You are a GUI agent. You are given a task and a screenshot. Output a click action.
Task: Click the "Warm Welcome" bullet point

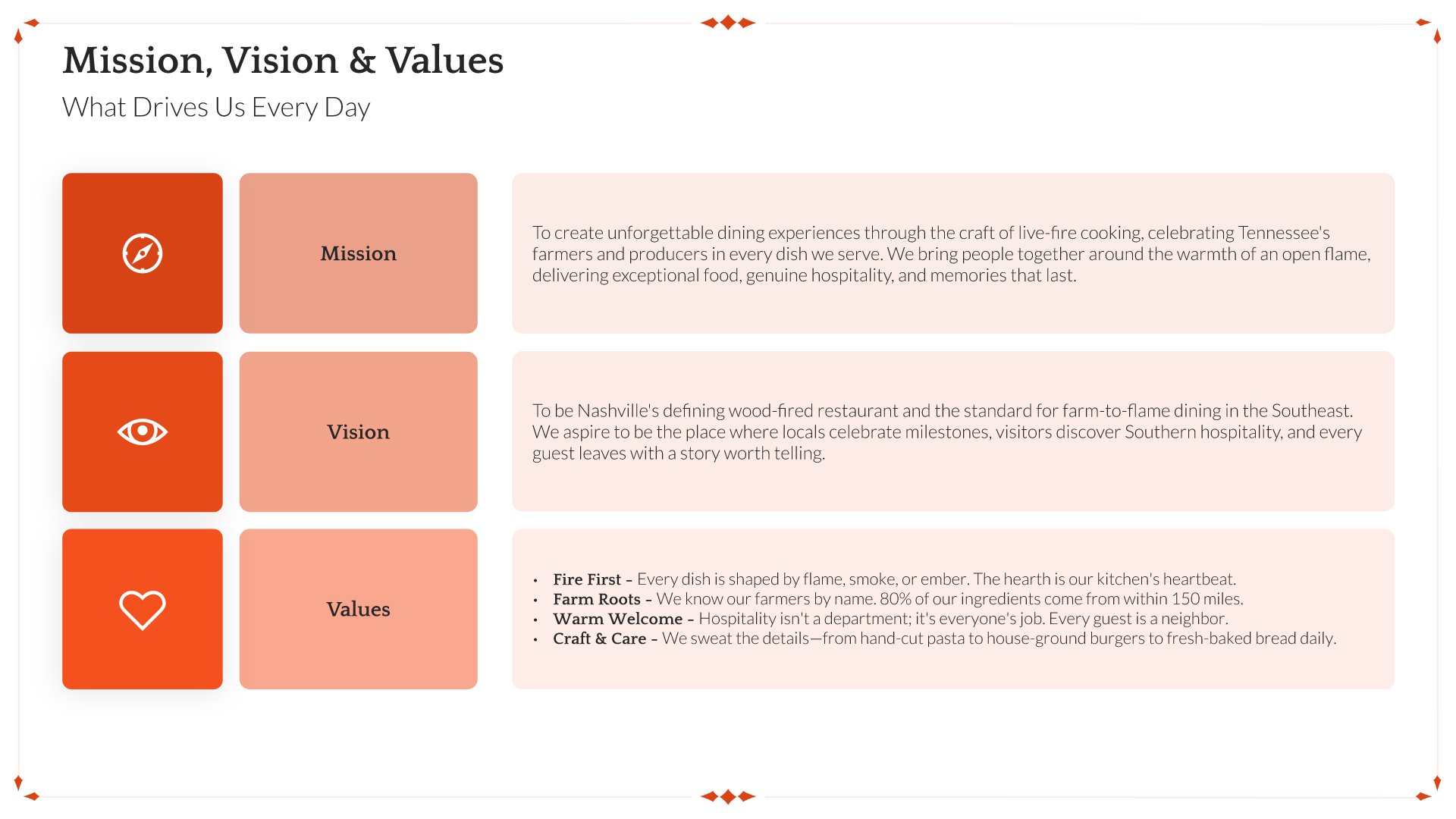(x=890, y=619)
